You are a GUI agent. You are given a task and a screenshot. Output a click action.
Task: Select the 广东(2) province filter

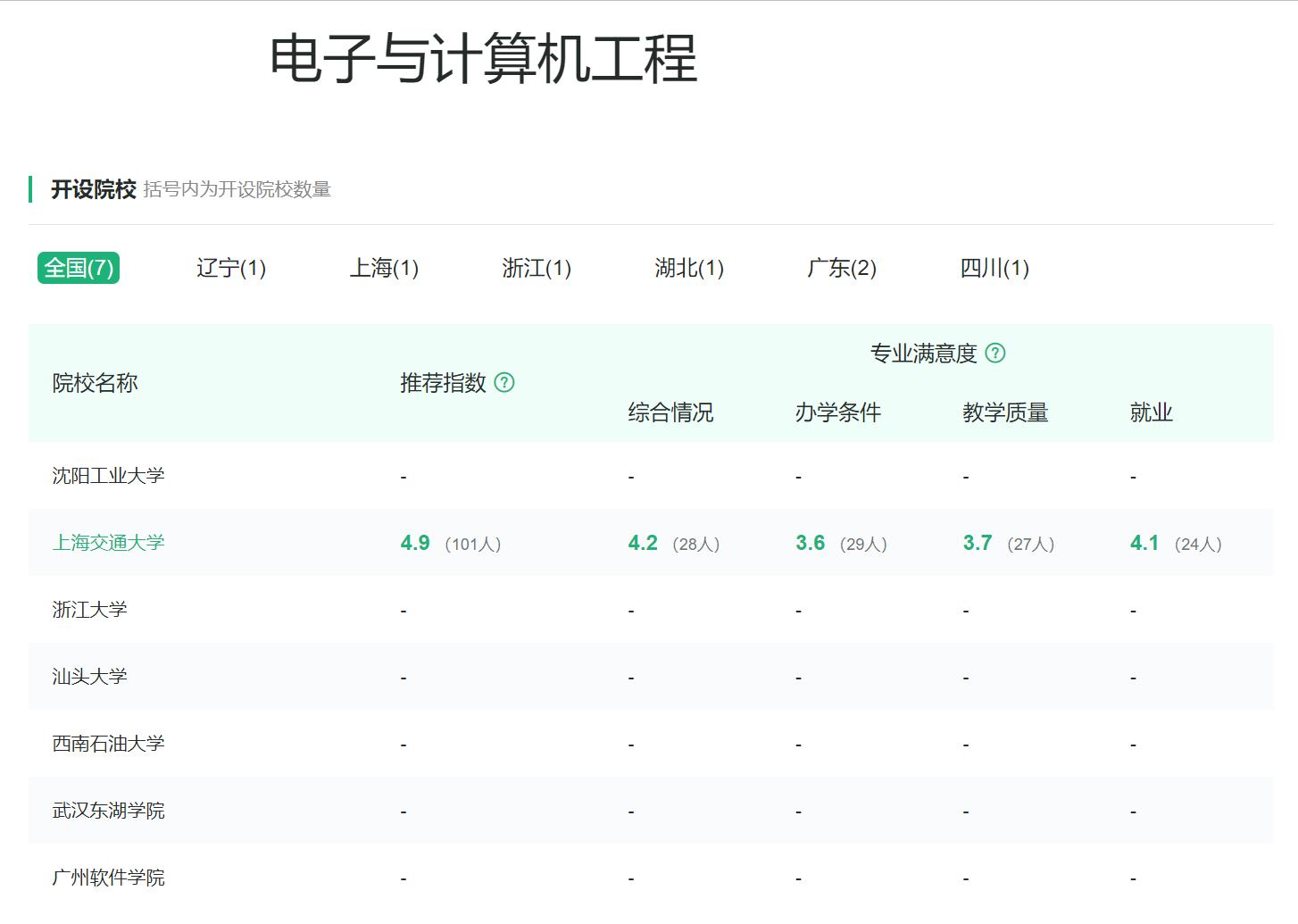point(841,268)
